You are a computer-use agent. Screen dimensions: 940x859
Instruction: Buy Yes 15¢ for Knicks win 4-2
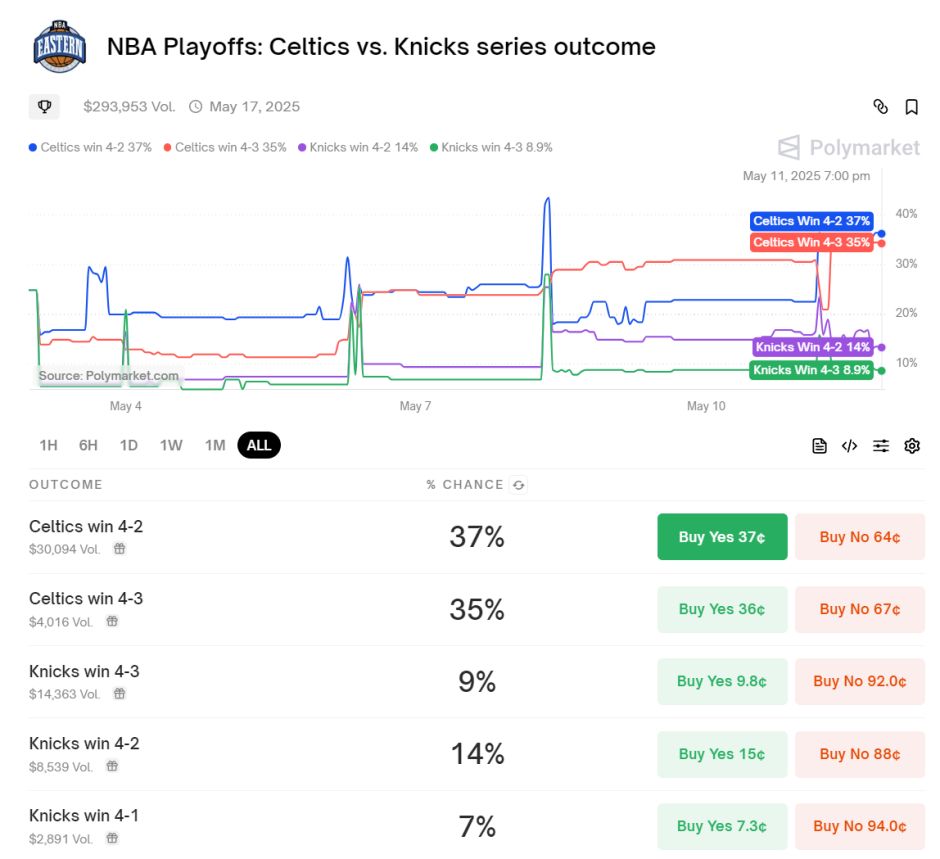[x=722, y=753]
